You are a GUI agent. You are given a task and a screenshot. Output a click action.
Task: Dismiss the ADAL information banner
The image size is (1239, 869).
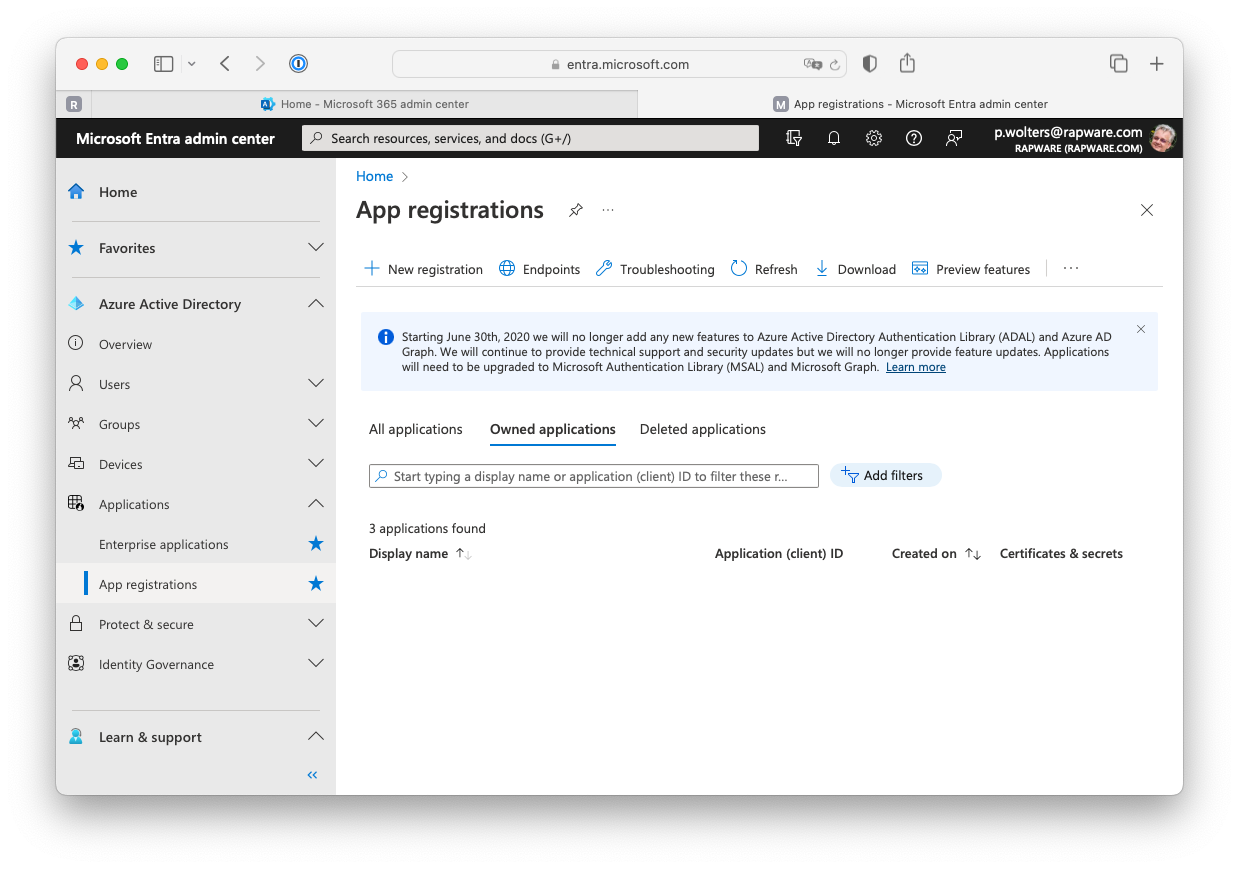[1141, 329]
